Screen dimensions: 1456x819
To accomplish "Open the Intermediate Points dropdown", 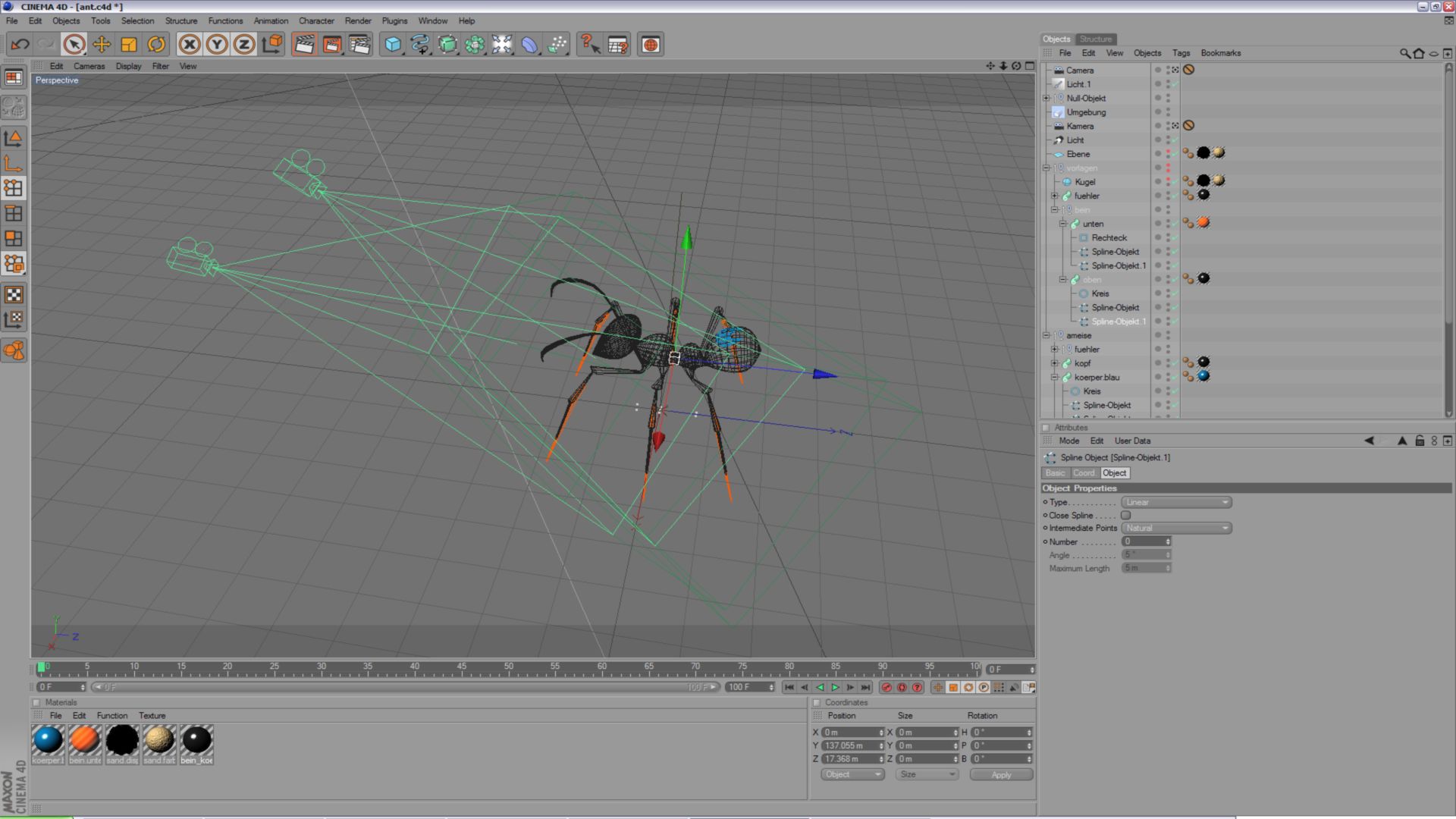I will (x=1175, y=529).
